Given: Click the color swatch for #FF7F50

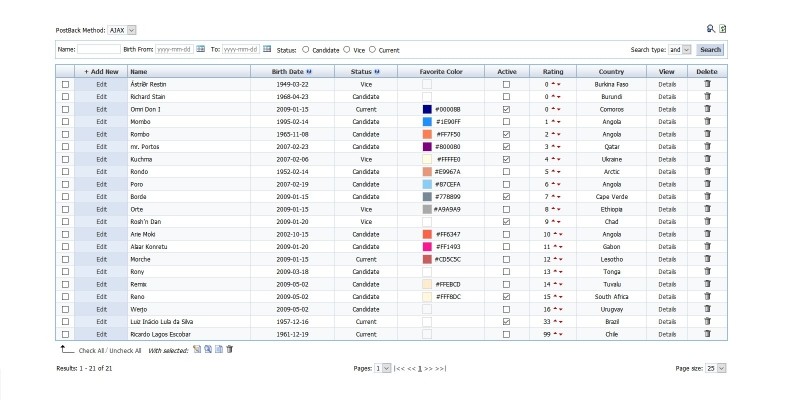Looking at the screenshot, I should coord(427,134).
